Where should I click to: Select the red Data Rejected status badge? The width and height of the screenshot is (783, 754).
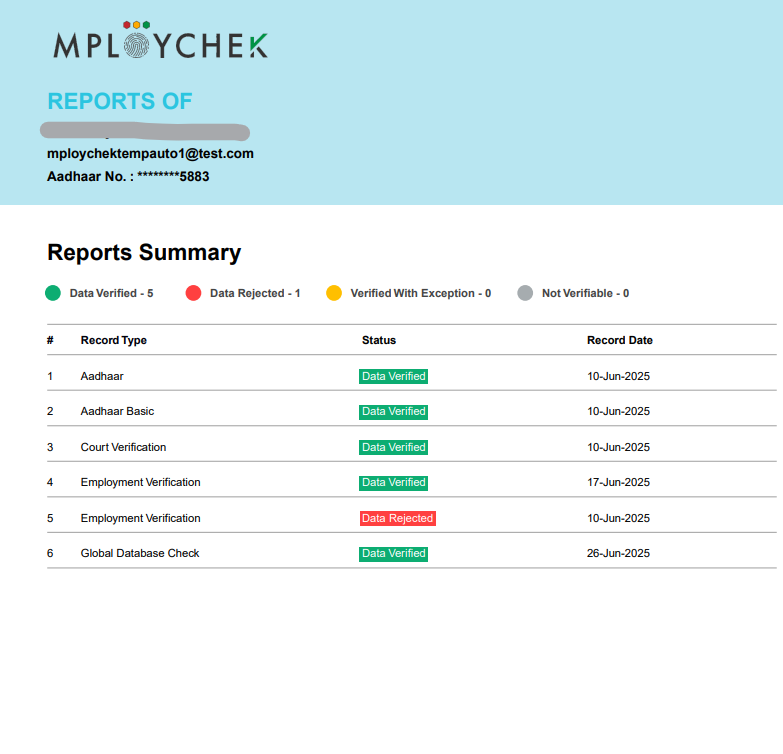click(397, 518)
